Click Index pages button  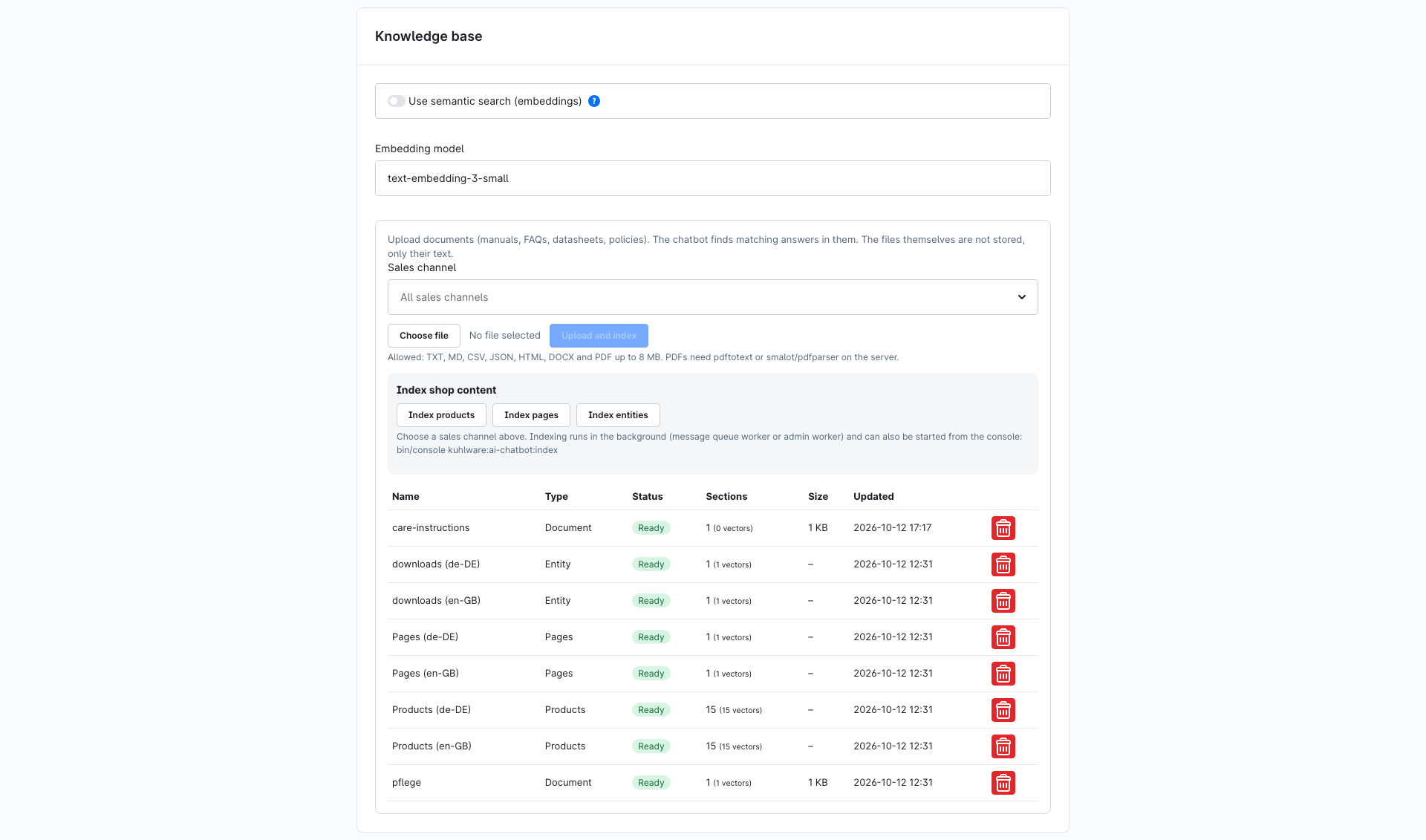tap(531, 415)
